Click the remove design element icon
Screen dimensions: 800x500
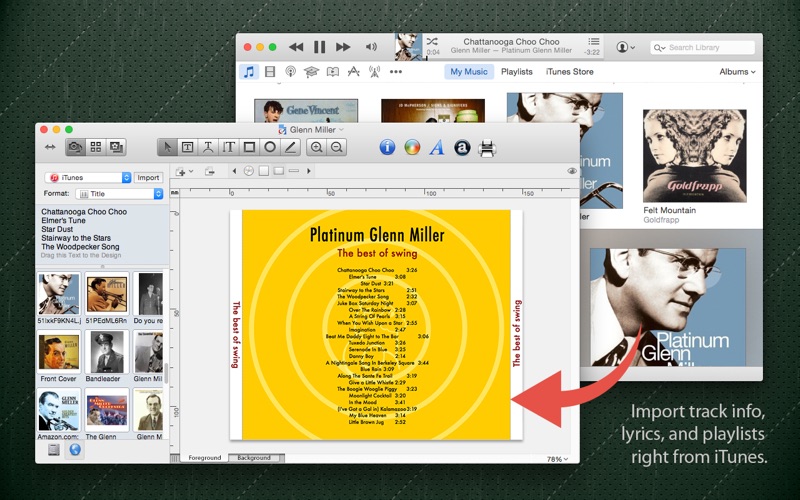point(210,171)
